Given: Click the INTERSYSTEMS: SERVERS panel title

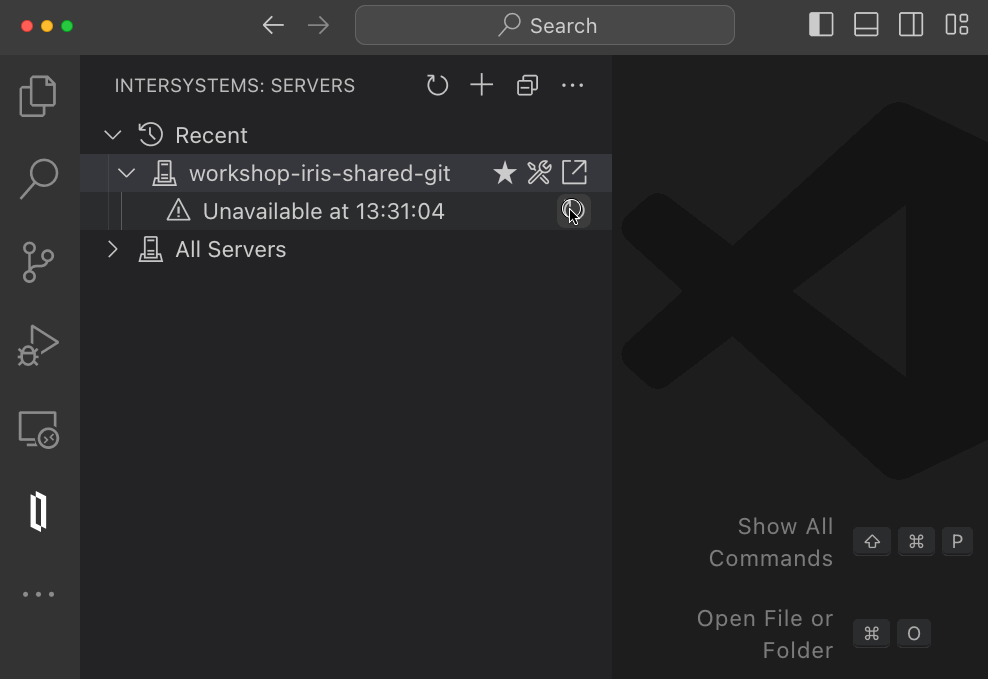Looking at the screenshot, I should 234,86.
